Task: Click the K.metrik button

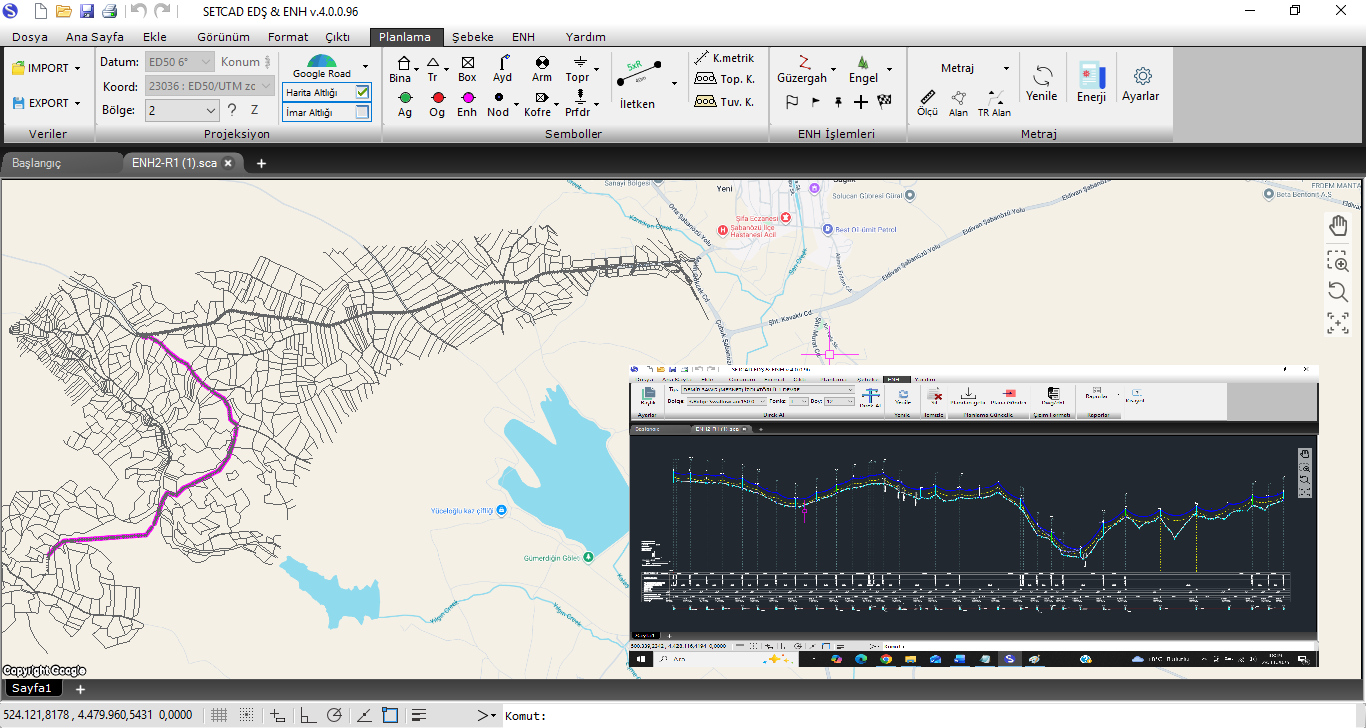Action: 725,58
